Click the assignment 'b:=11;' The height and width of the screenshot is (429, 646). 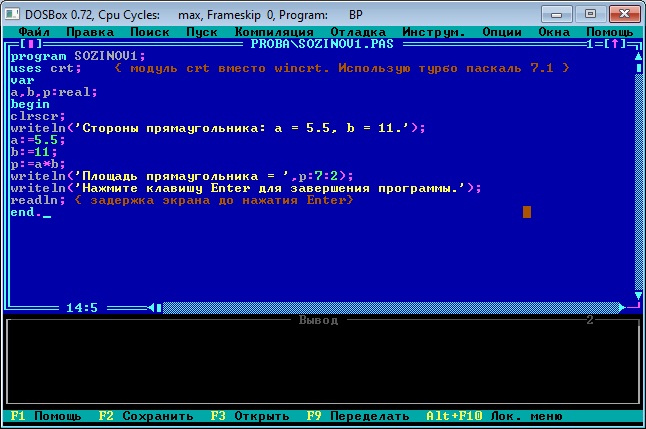(x=34, y=152)
